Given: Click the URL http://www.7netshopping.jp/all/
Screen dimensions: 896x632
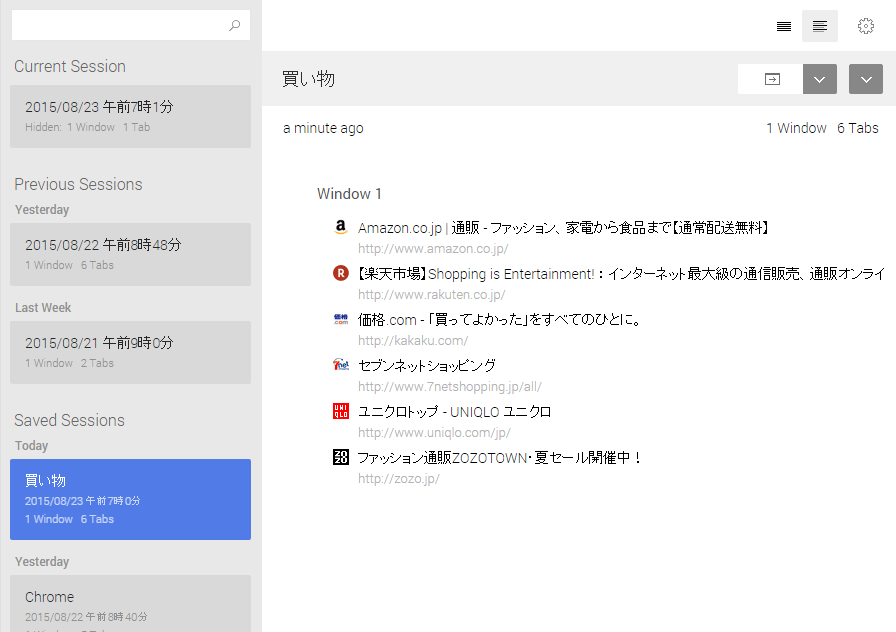Looking at the screenshot, I should pos(450,387).
